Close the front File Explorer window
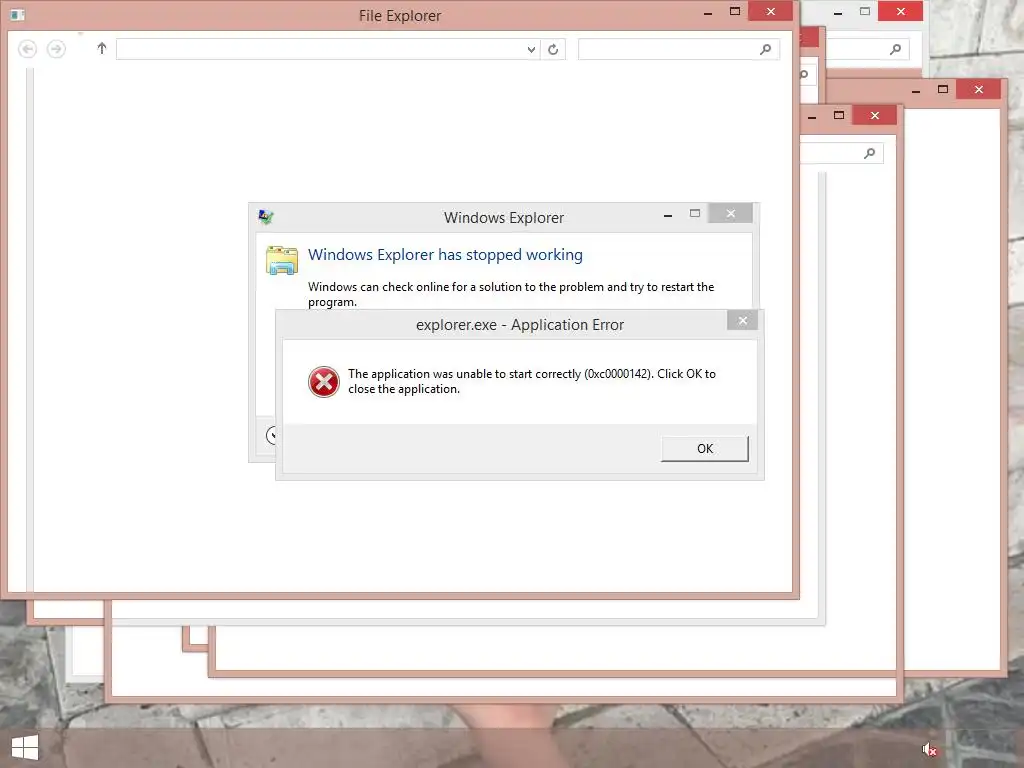Viewport: 1024px width, 768px height. 771,11
